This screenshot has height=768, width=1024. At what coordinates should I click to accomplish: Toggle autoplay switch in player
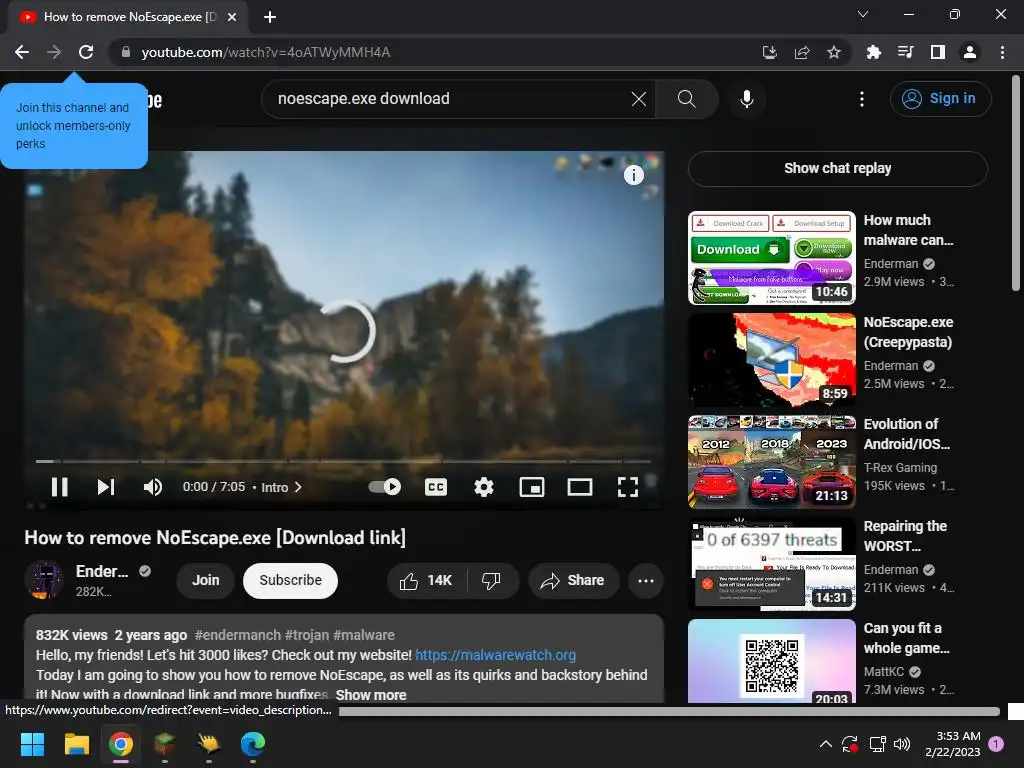coord(385,487)
